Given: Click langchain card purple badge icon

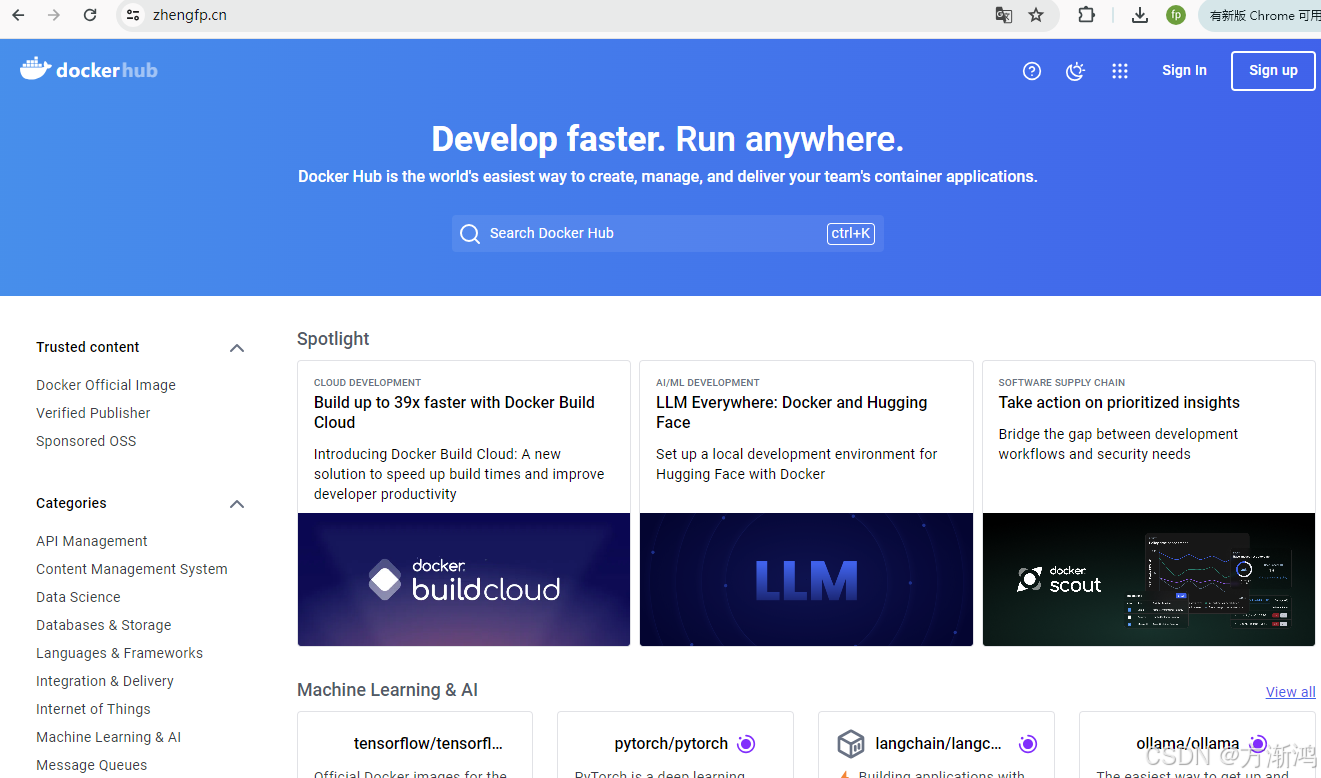Looking at the screenshot, I should (1028, 744).
